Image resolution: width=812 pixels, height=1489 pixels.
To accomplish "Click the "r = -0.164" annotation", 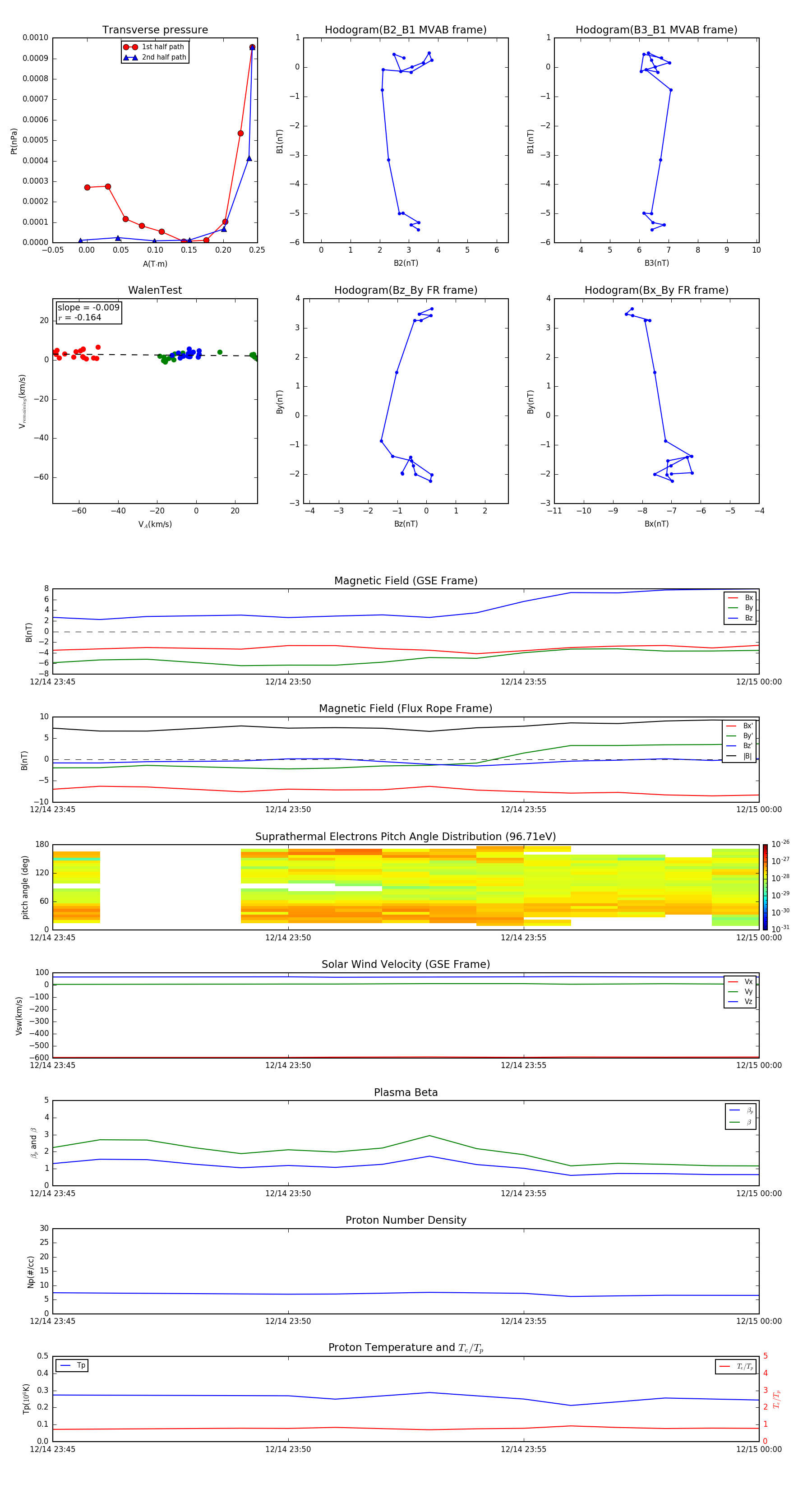I will [x=80, y=317].
